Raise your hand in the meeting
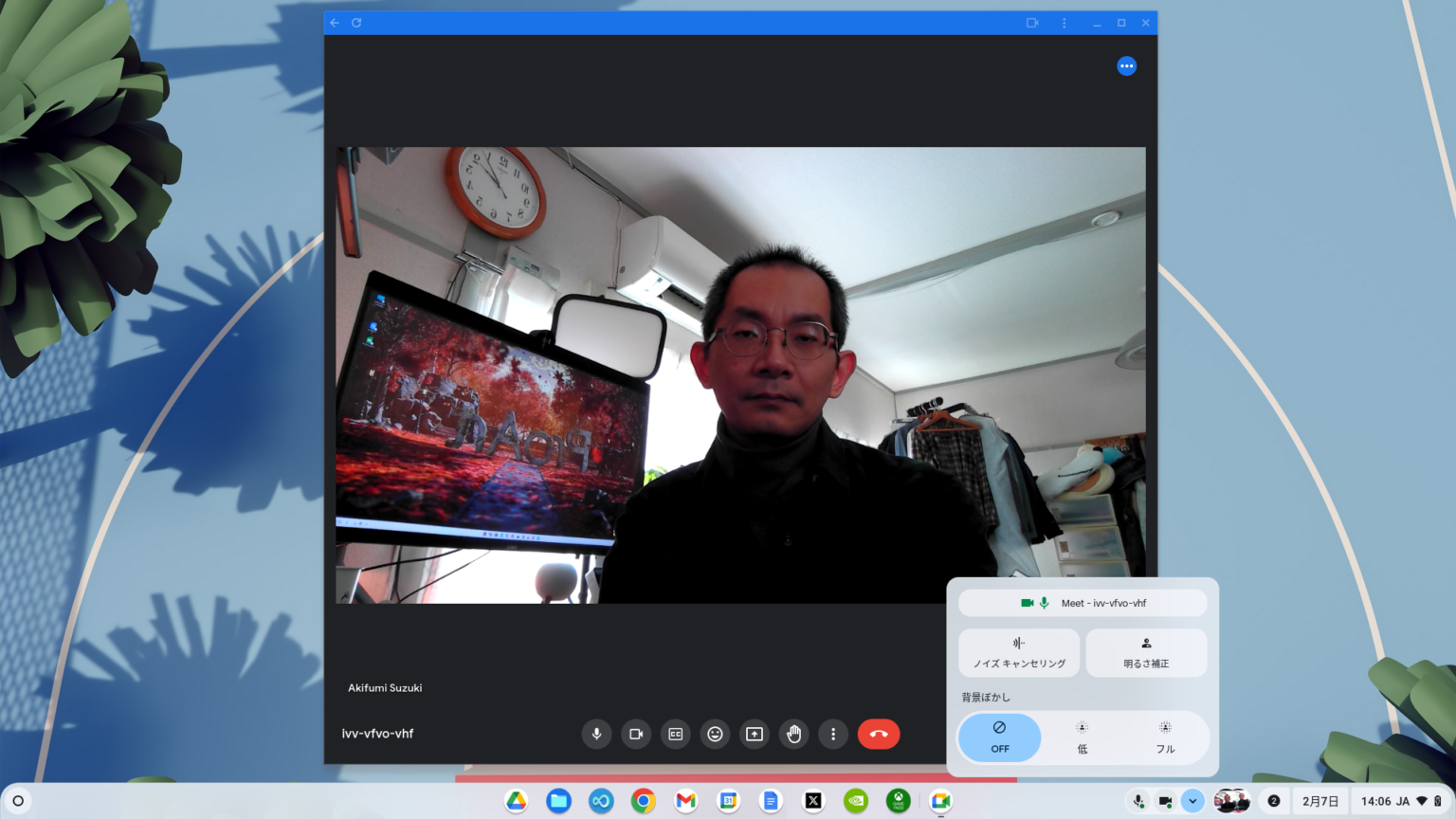 coord(793,733)
